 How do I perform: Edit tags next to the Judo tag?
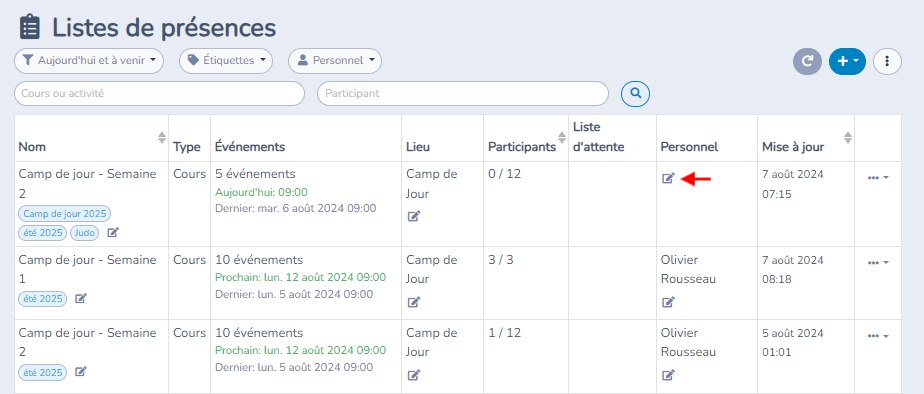click(113, 233)
